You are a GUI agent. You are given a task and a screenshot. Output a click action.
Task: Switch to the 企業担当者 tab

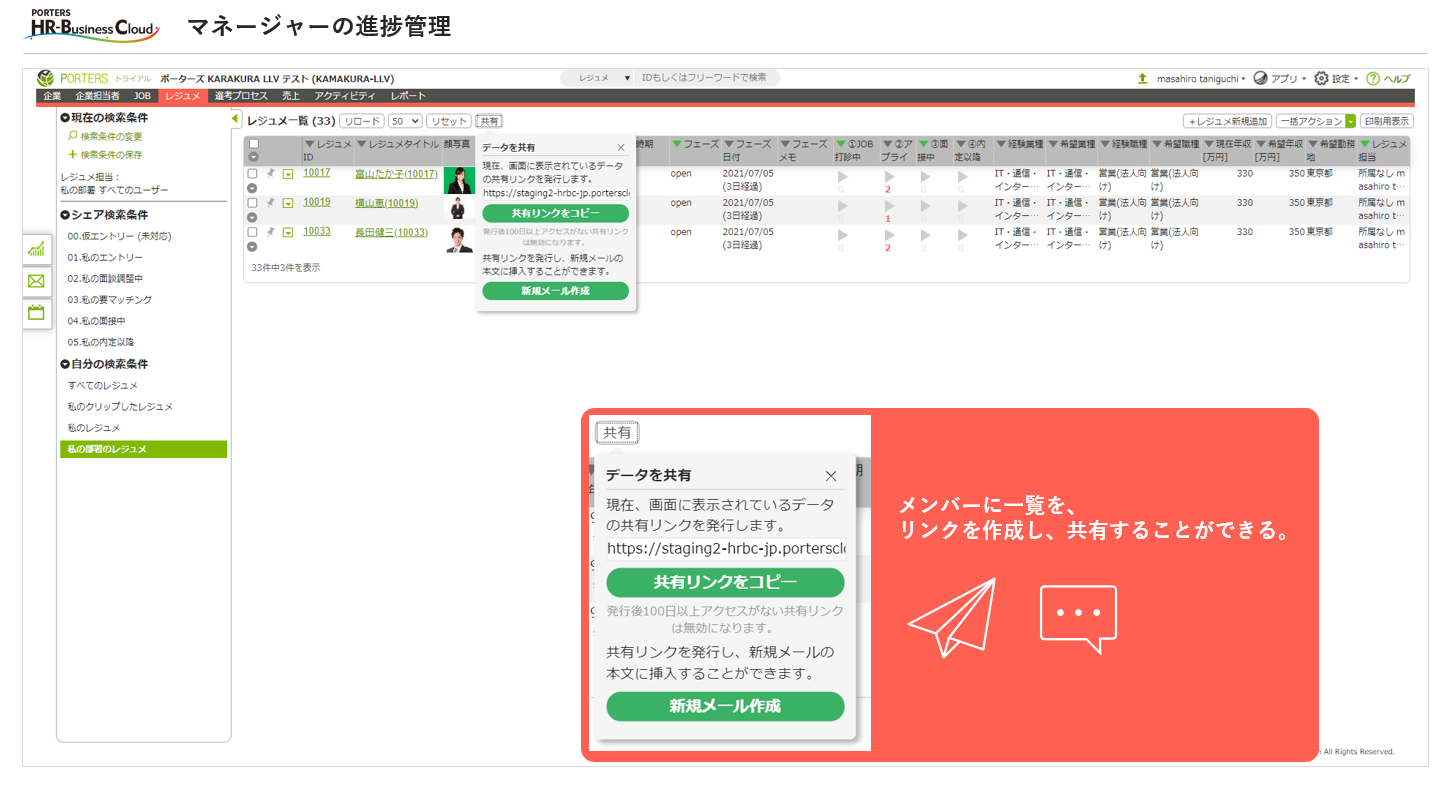pyautogui.click(x=97, y=96)
